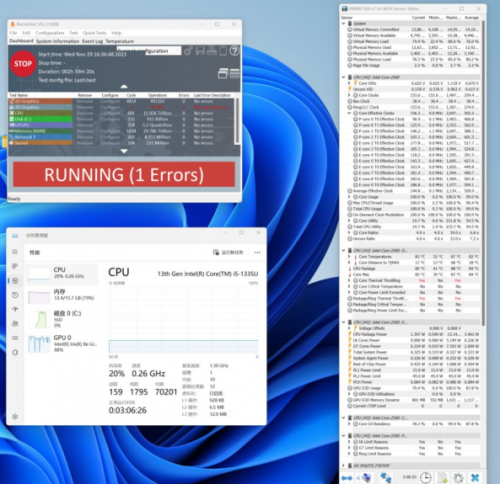This screenshot has height=484, width=500.
Task: Switch to the Event Log tab
Action: coord(92,41)
